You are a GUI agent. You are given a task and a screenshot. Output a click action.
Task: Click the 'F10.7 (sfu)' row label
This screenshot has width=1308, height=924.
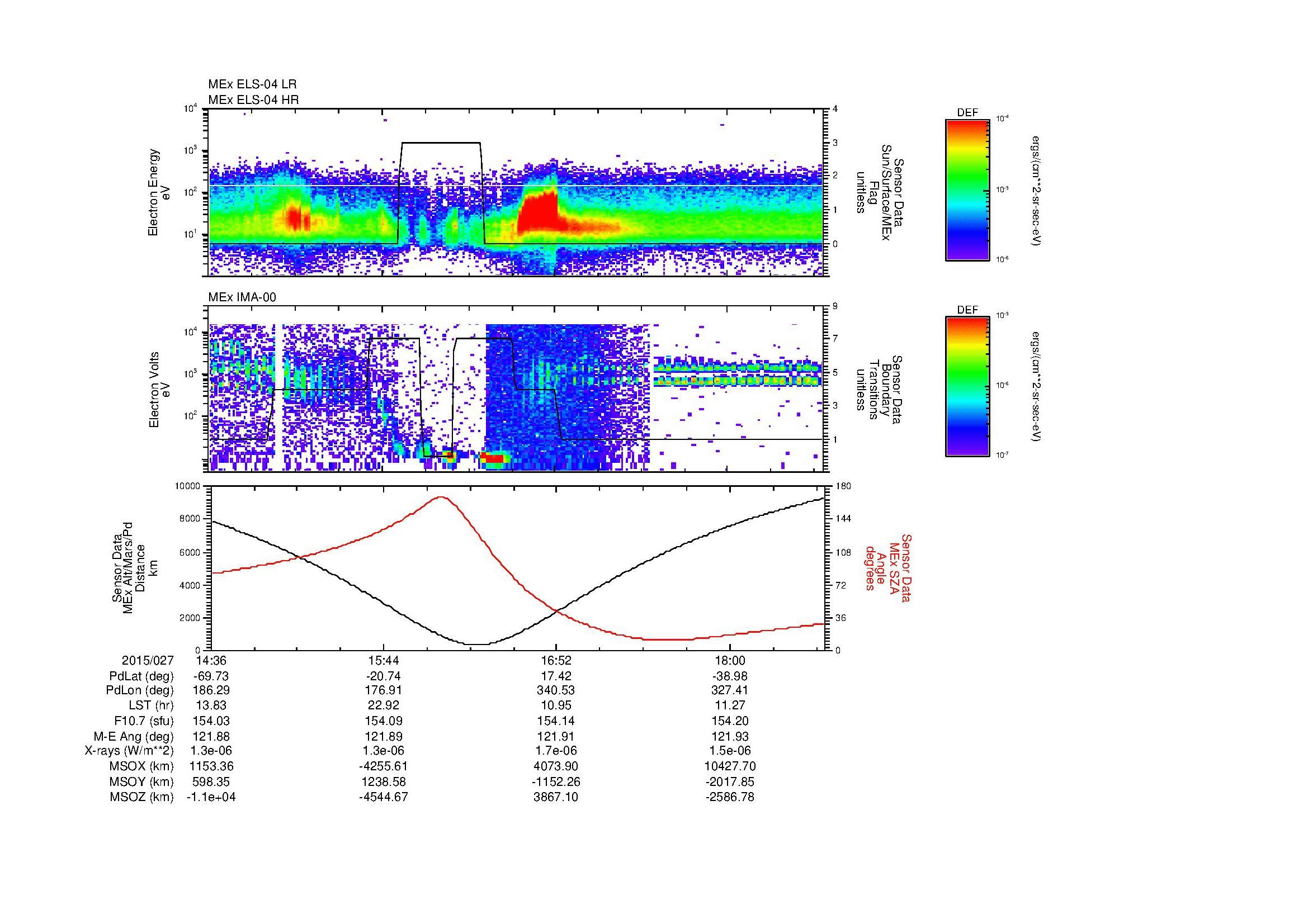click(x=144, y=721)
